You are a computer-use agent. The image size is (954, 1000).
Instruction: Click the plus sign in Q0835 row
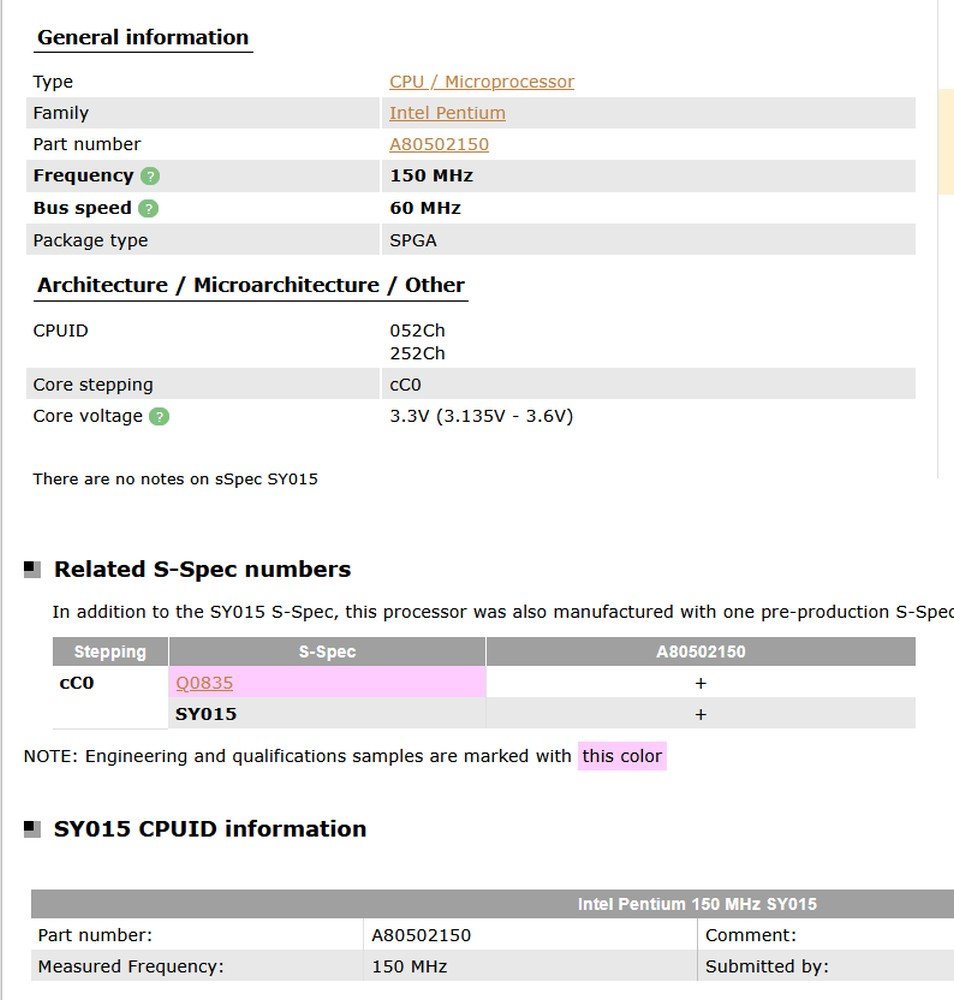click(701, 683)
